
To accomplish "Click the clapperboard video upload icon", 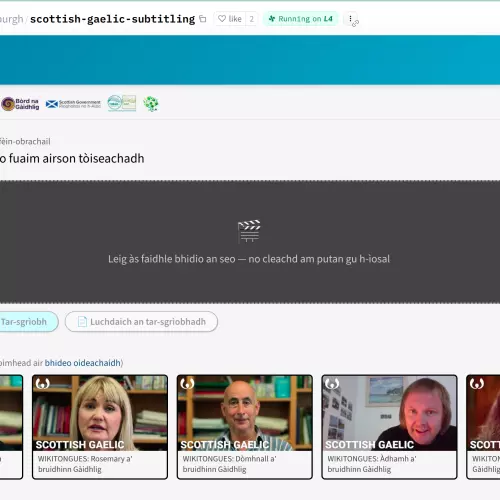I will tap(249, 231).
